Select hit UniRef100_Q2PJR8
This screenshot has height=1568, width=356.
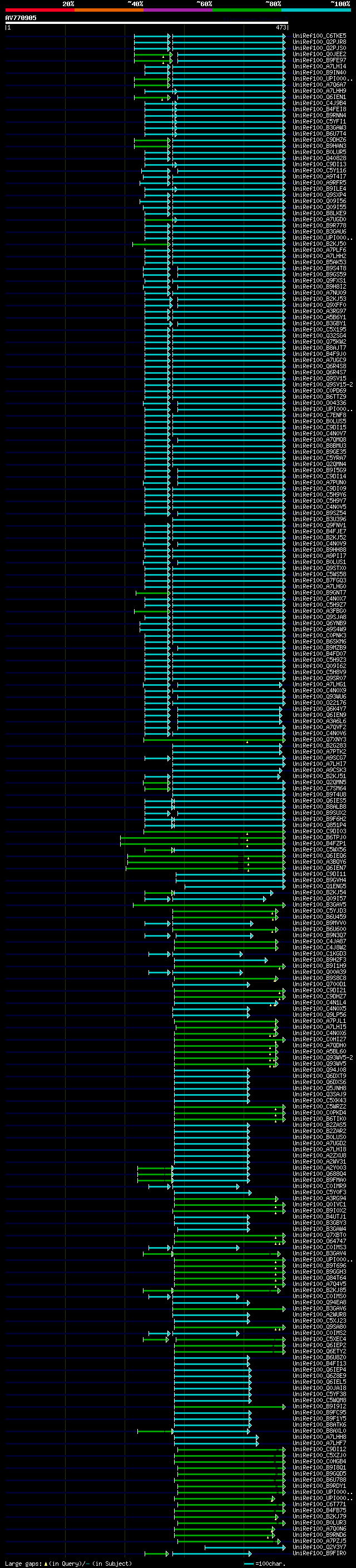pyautogui.click(x=319, y=42)
